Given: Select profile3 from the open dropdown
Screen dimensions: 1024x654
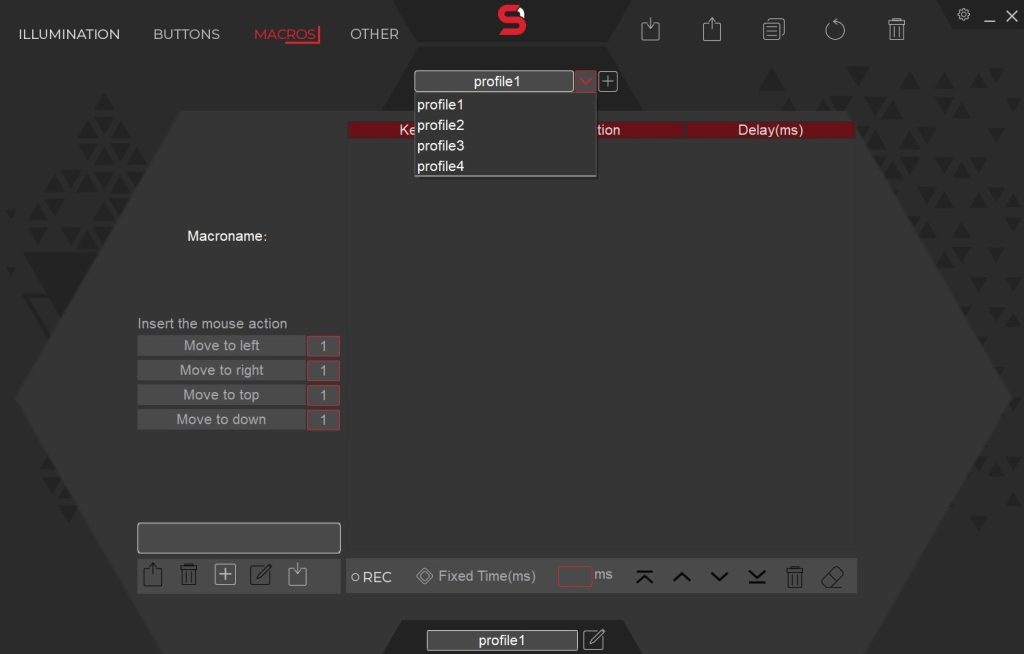Looking at the screenshot, I should [x=441, y=145].
